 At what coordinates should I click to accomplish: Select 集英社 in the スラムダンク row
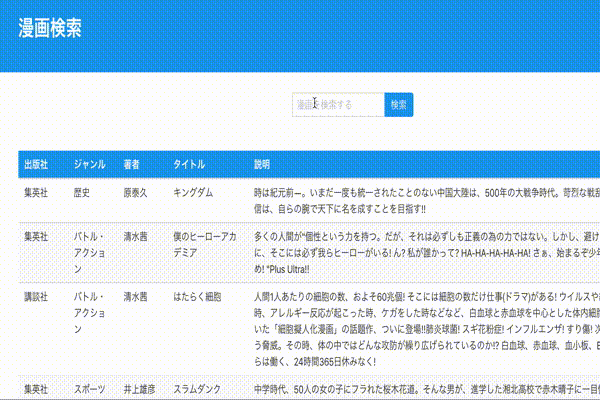36,389
